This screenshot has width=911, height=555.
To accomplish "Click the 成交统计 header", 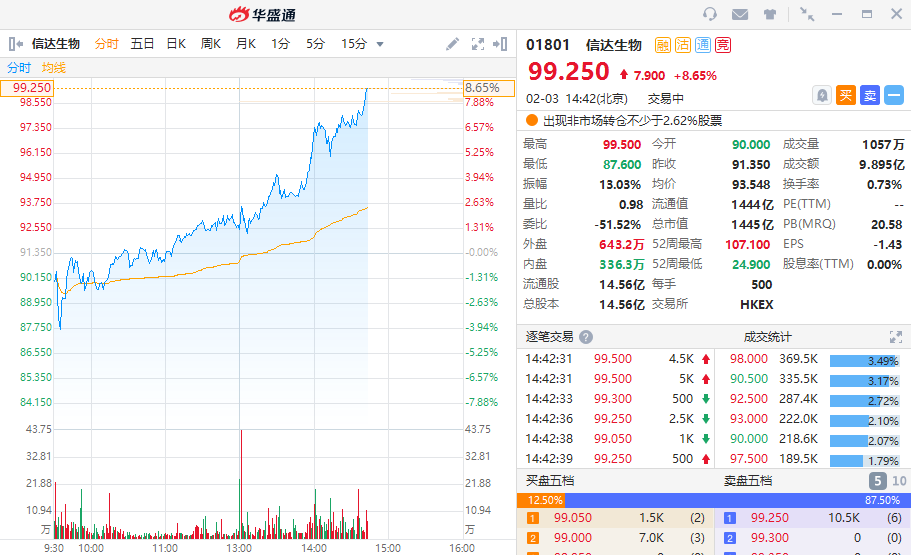I will [x=767, y=337].
